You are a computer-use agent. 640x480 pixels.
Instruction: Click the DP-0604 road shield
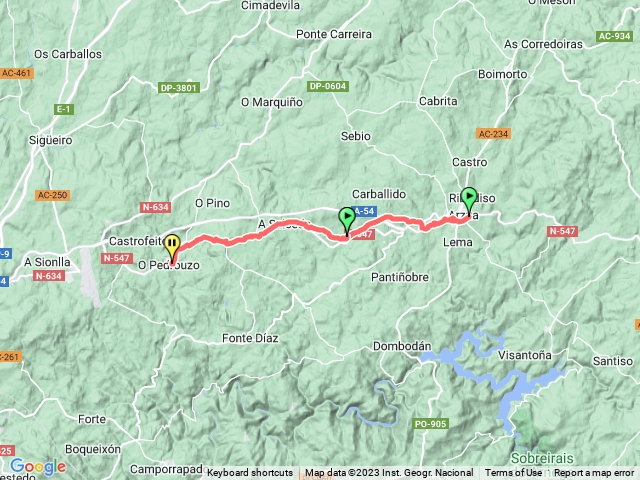(328, 86)
